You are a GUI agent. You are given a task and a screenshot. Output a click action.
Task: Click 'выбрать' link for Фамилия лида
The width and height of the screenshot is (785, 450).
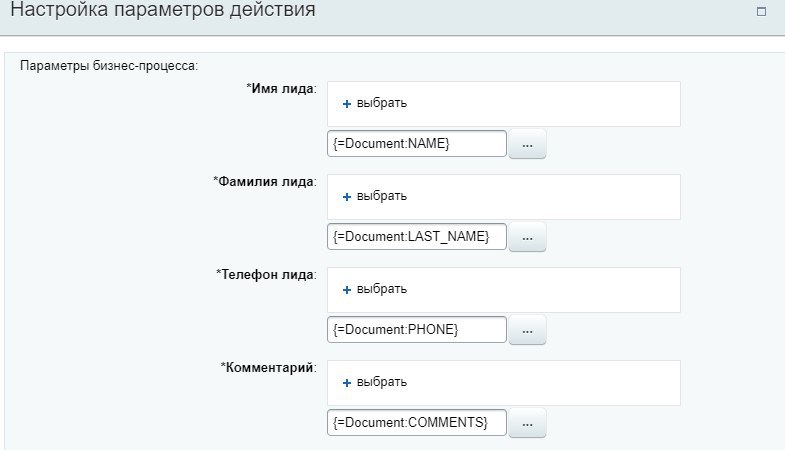point(381,196)
